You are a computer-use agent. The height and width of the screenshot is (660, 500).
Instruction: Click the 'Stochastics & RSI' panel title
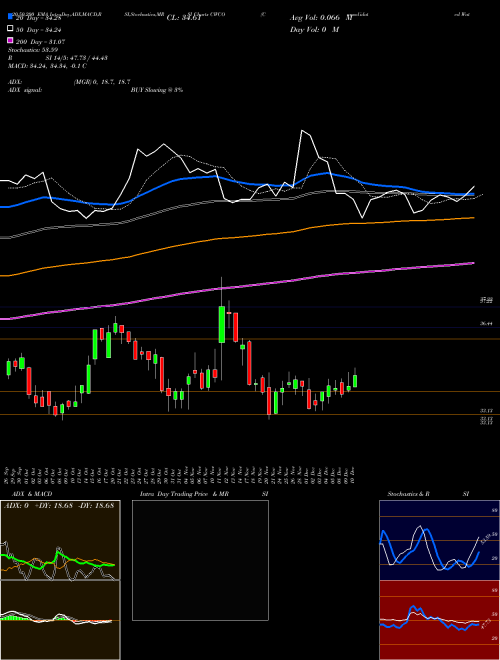coord(428,494)
